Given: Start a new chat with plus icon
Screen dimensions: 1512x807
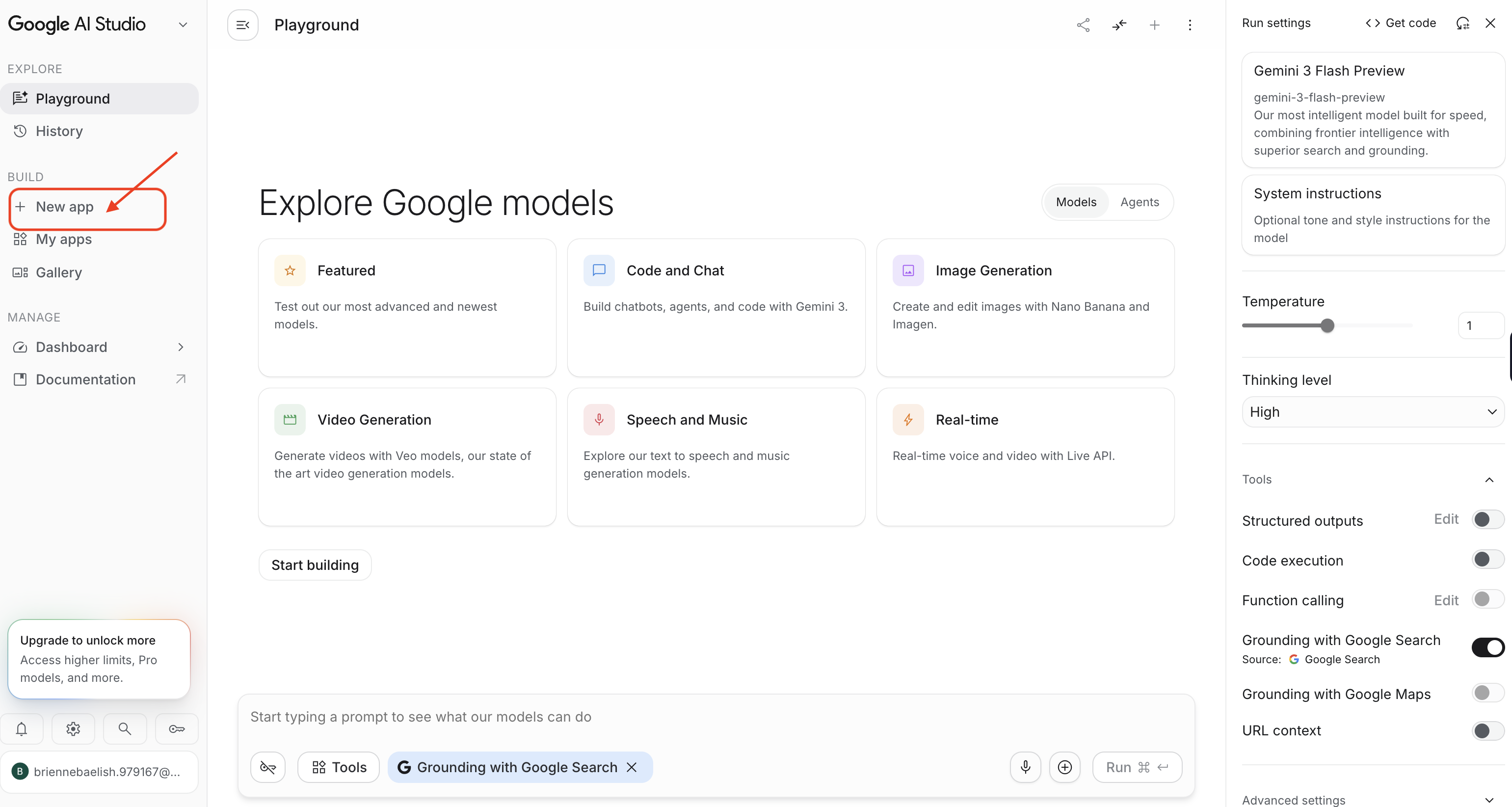Looking at the screenshot, I should (x=1154, y=25).
